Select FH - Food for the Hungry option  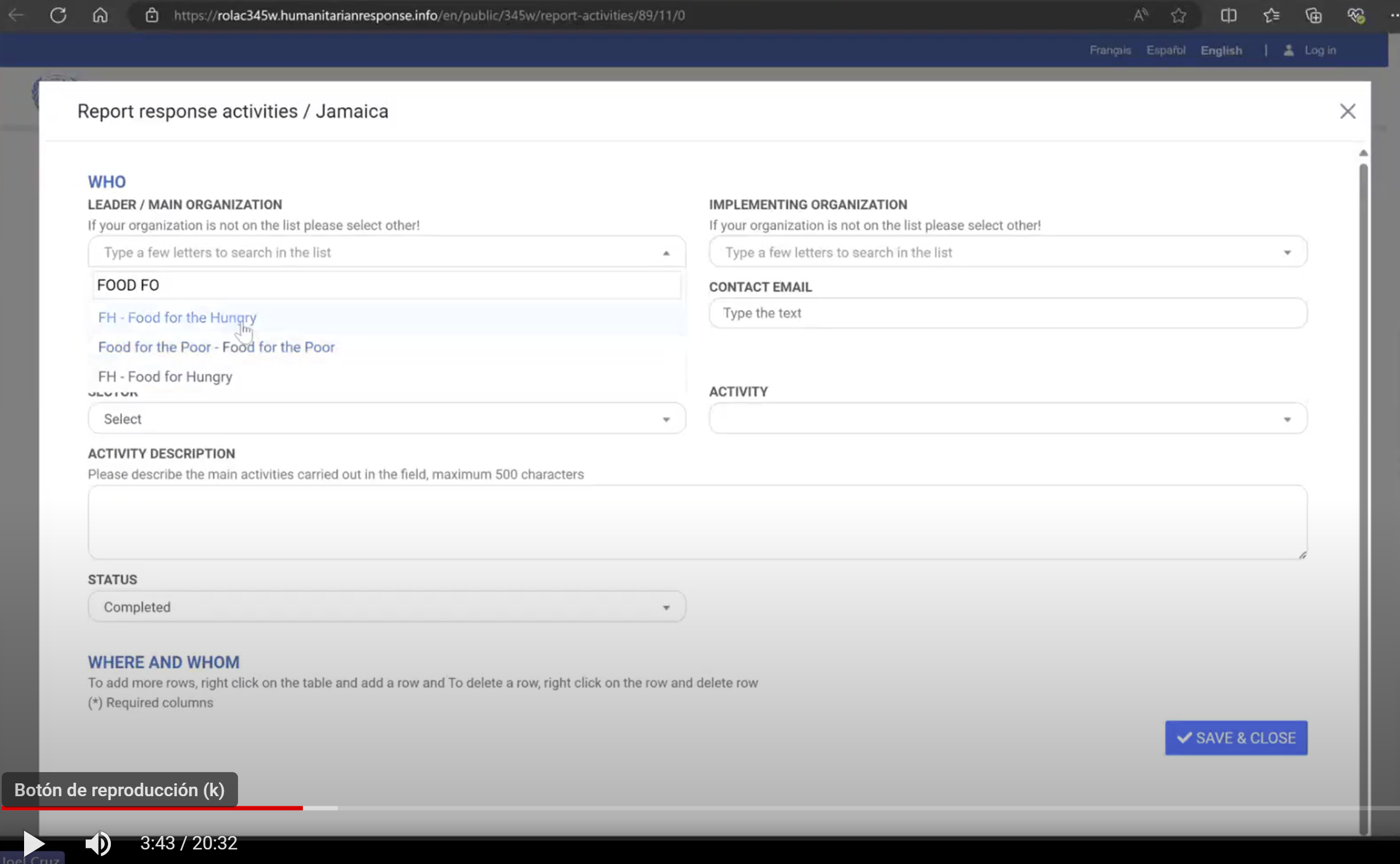(x=177, y=317)
